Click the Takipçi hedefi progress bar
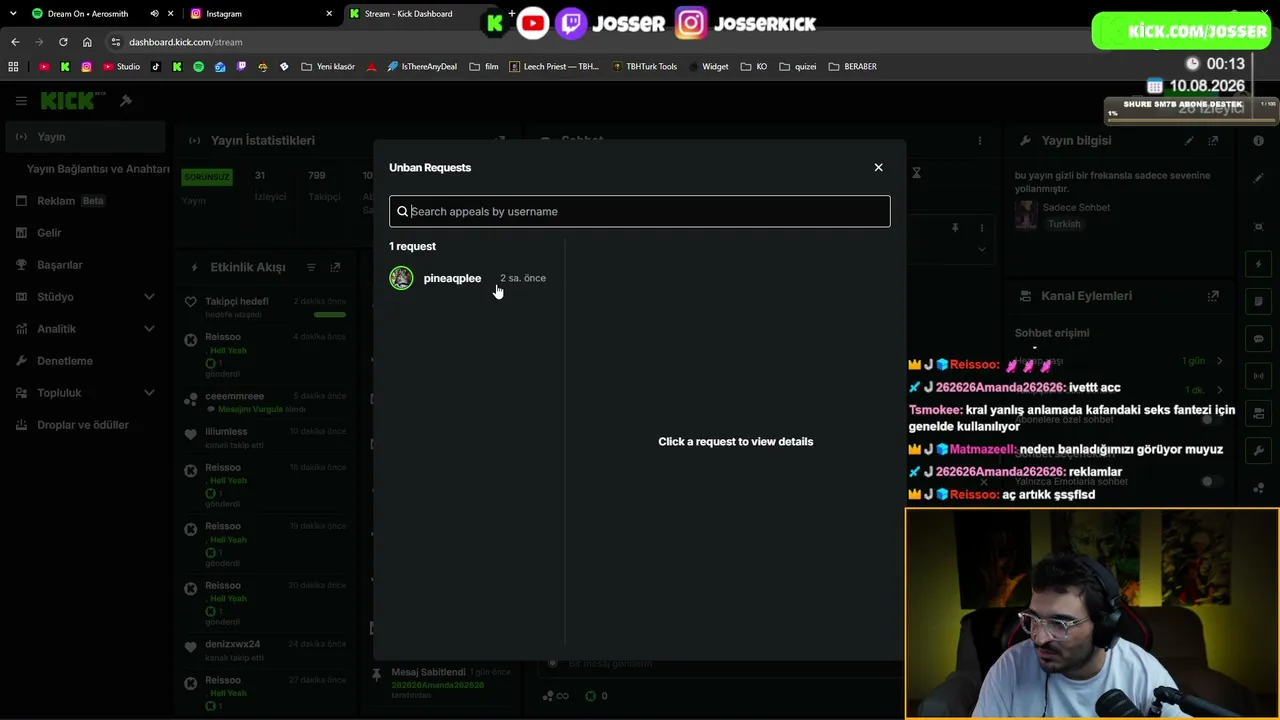The image size is (1280, 720). (x=330, y=314)
